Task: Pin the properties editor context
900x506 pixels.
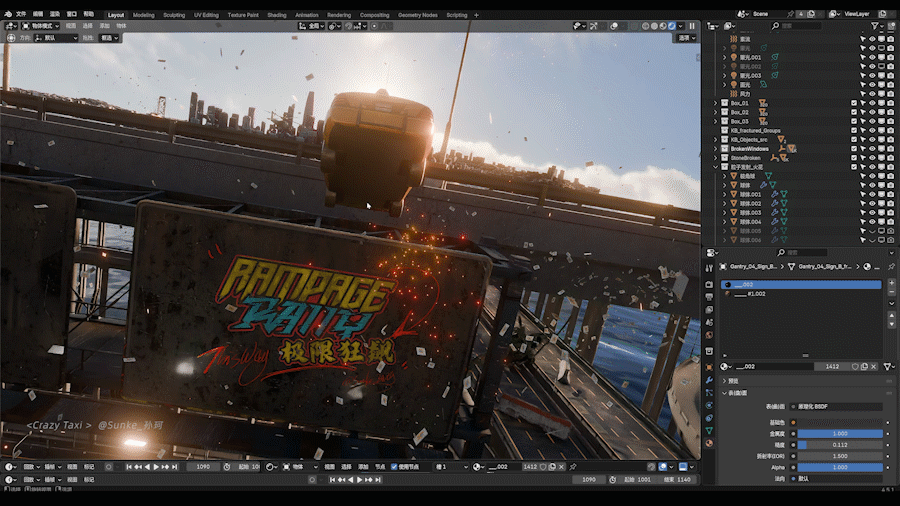Action: tap(891, 267)
